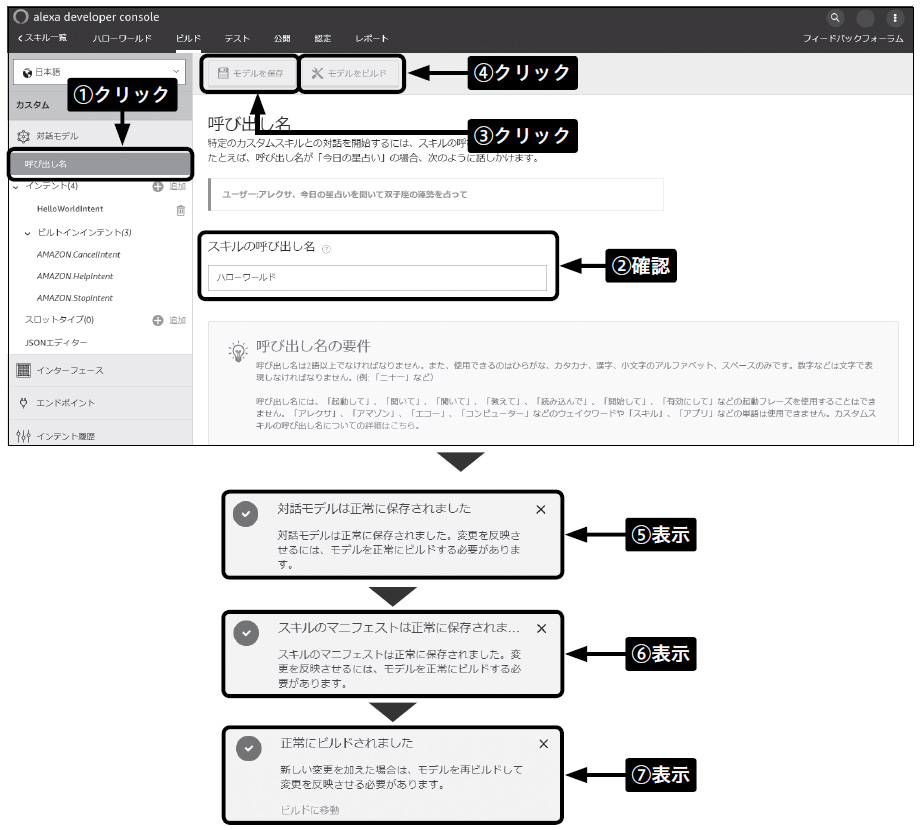
Task: Switch to the ビルド tab
Action: point(188,38)
